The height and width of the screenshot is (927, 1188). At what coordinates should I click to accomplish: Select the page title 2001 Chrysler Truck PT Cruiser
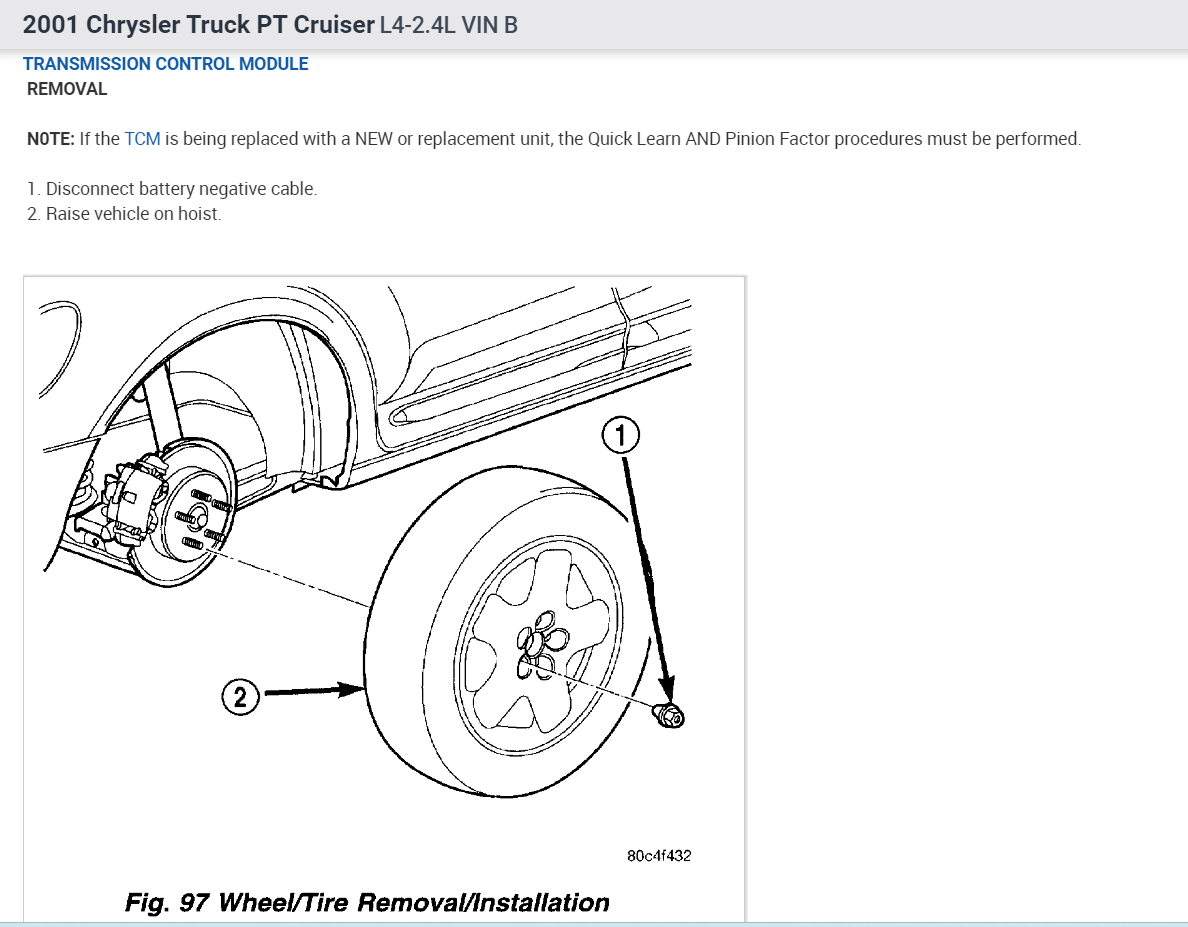196,24
